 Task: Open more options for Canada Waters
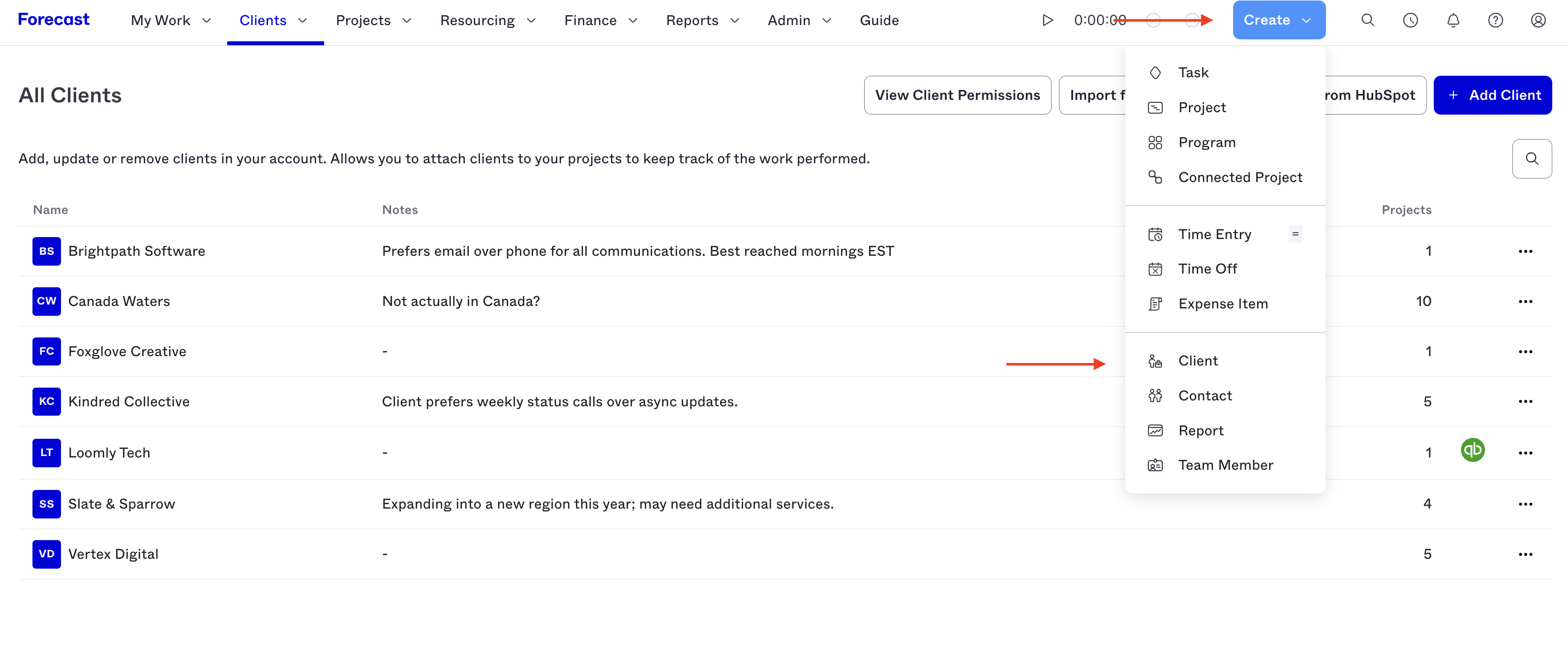pos(1525,302)
